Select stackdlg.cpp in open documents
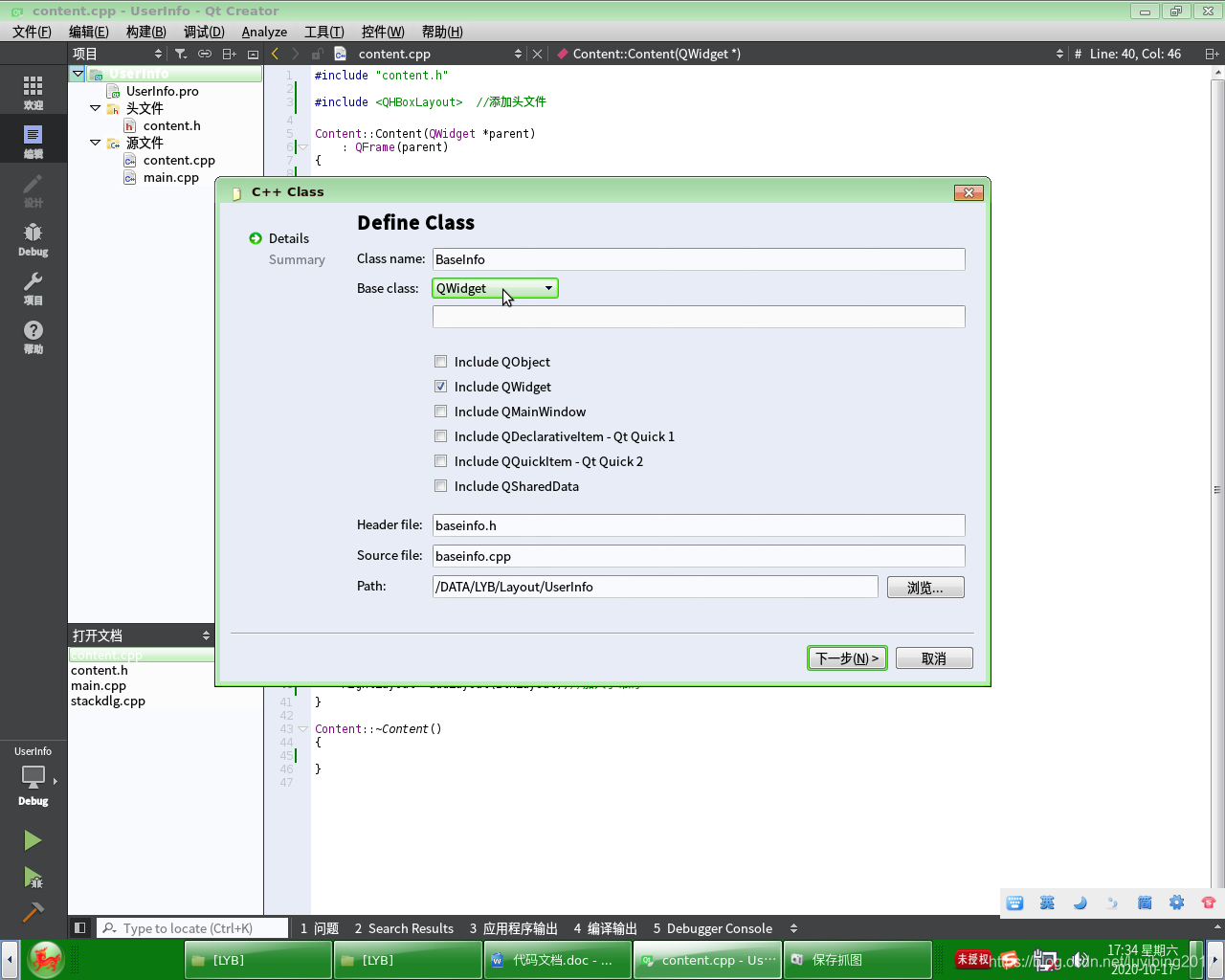Screen dimensions: 1225x980 (108, 701)
